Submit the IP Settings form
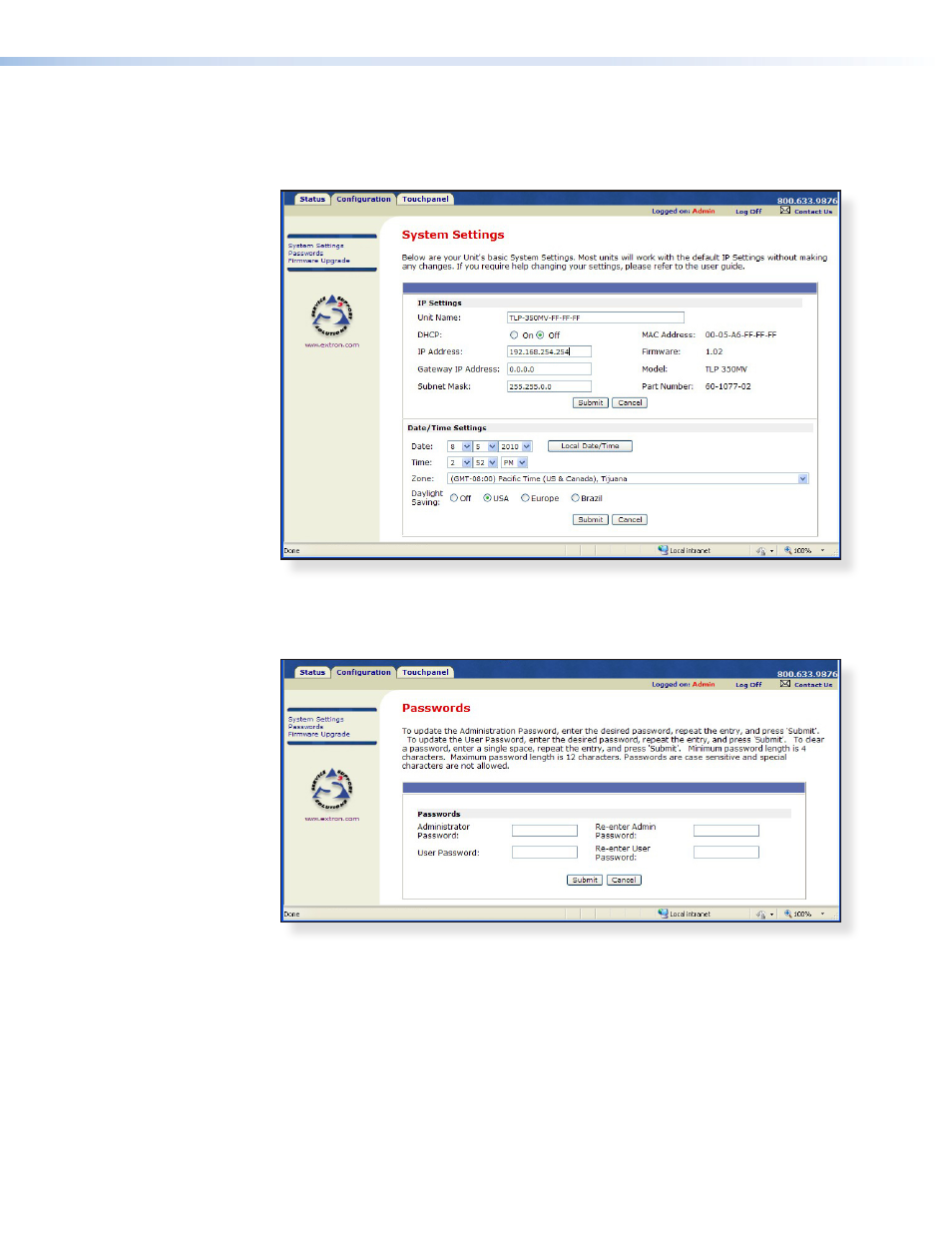Viewport: 952px width, 1233px height. click(590, 403)
